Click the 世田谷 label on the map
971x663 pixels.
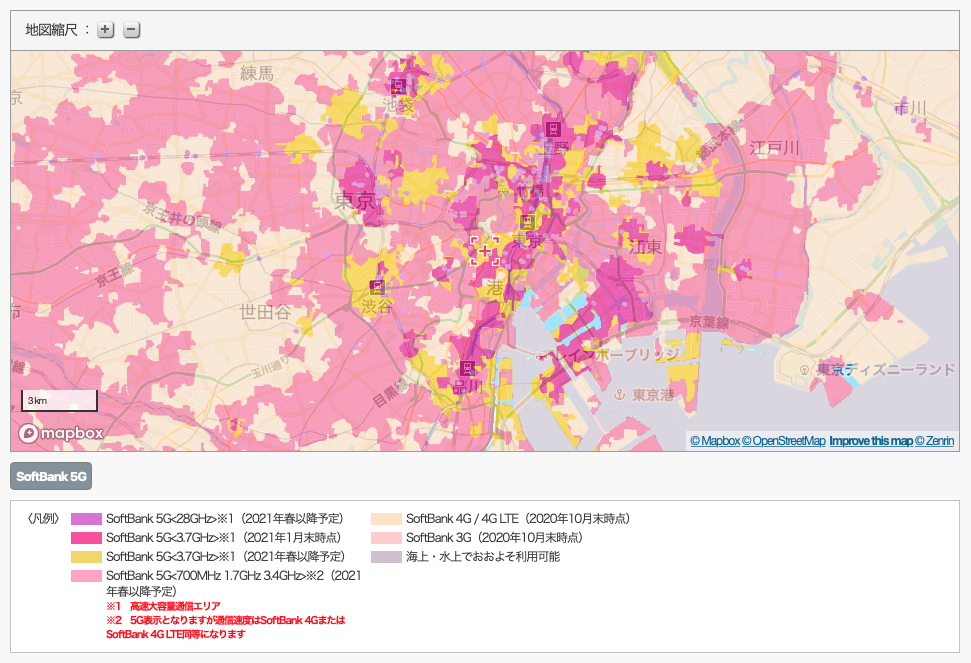click(265, 311)
